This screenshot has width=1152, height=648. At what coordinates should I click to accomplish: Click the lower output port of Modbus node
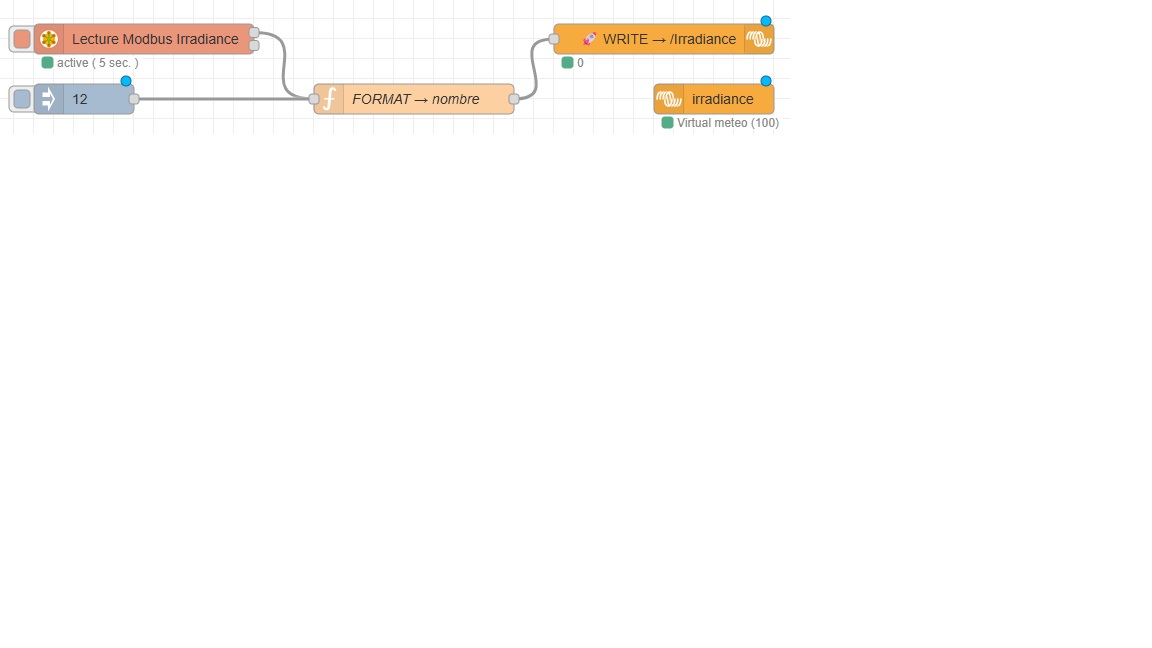point(254,46)
